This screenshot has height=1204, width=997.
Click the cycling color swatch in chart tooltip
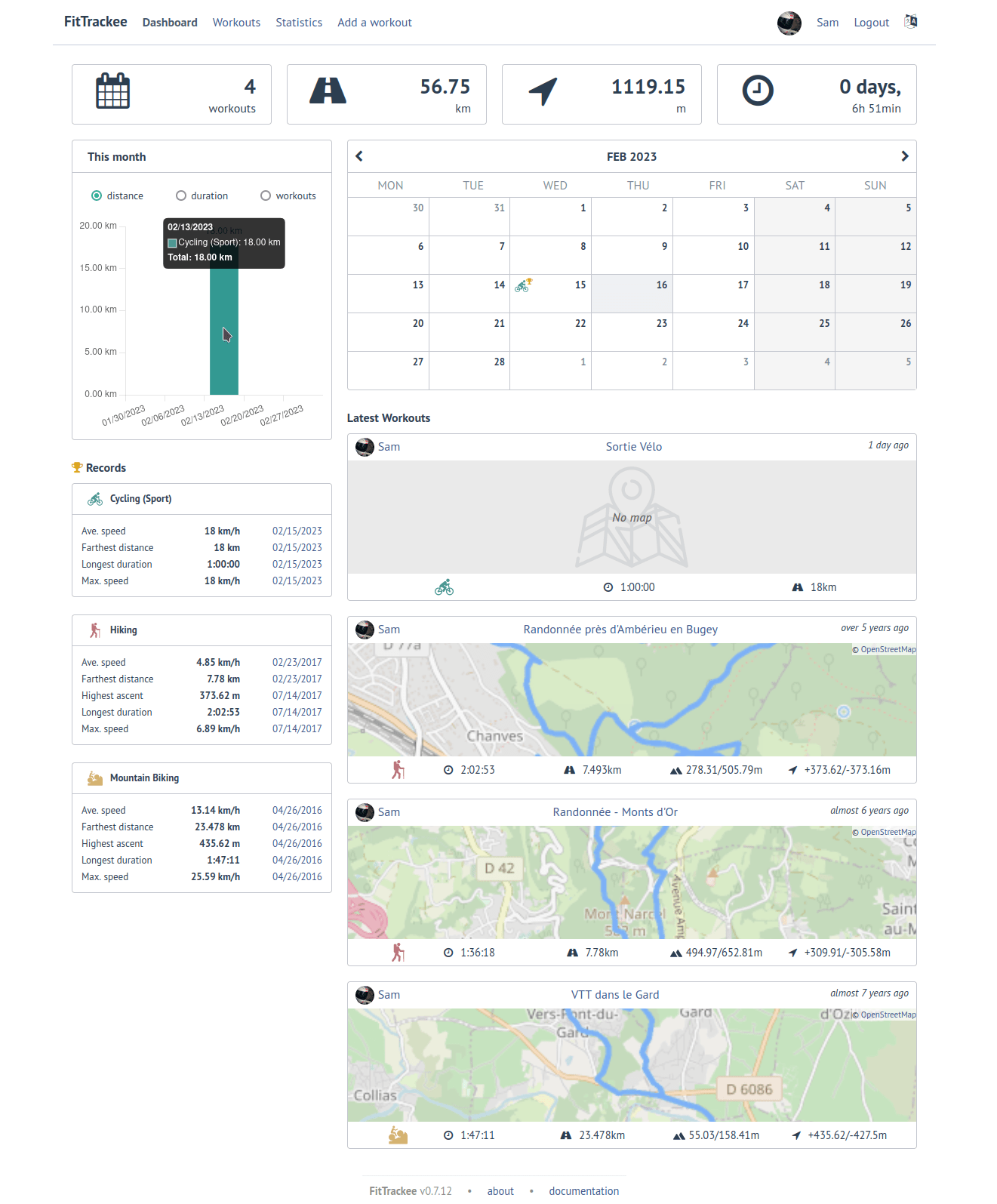tap(172, 243)
